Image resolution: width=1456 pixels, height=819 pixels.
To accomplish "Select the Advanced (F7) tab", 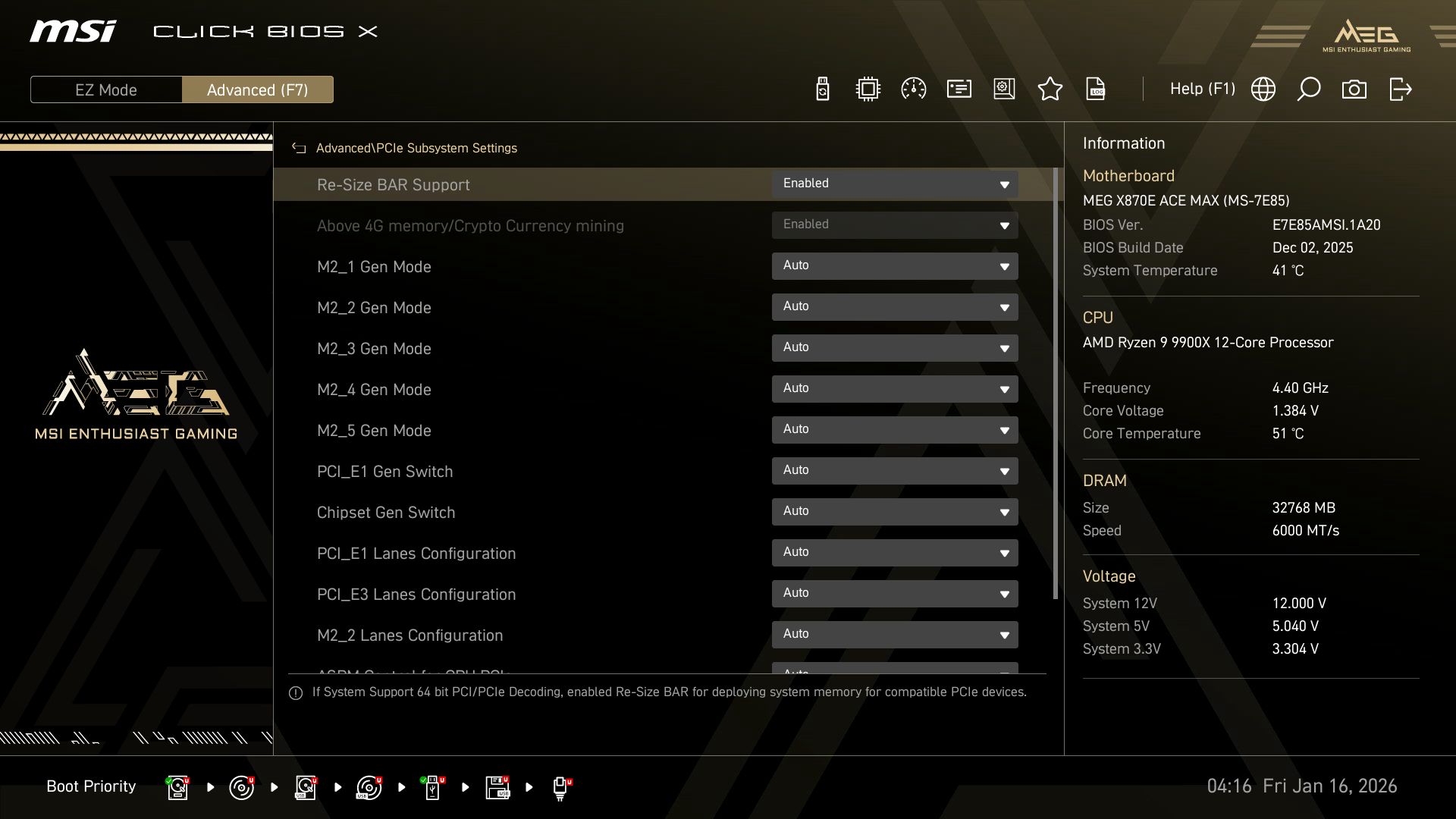I will click(258, 89).
